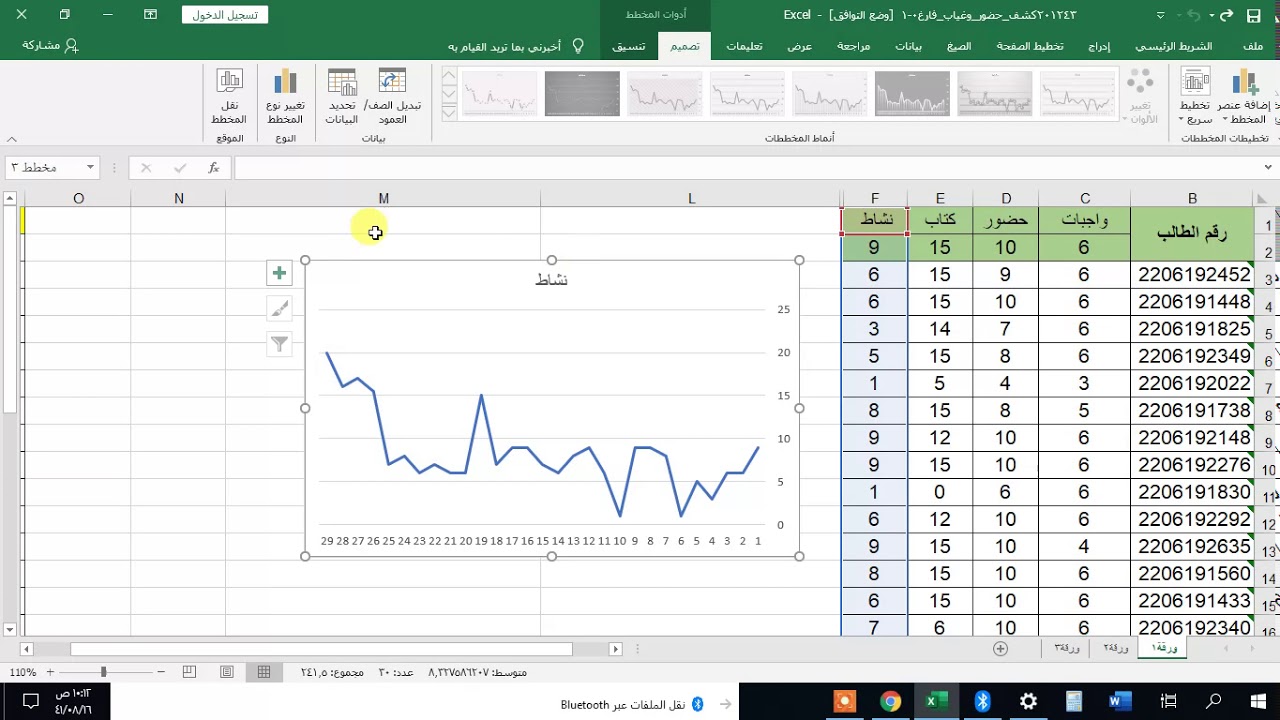The height and width of the screenshot is (720, 1280).
Task: Select the dark chart style thumbnail at gallery's left side
Action: point(582,94)
